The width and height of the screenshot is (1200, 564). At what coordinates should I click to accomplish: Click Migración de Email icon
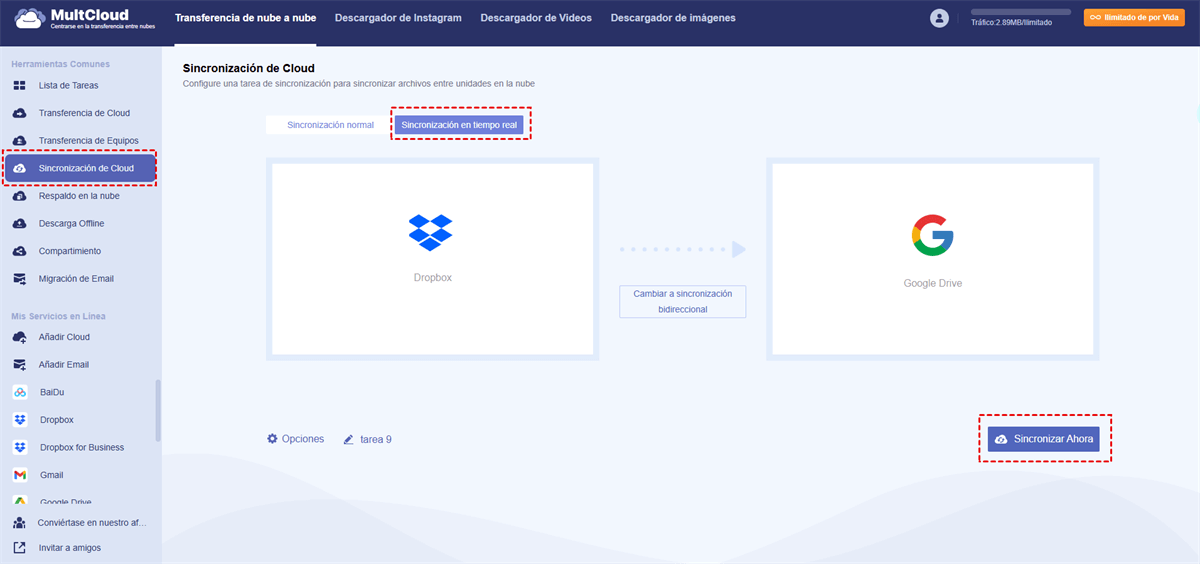tap(19, 279)
